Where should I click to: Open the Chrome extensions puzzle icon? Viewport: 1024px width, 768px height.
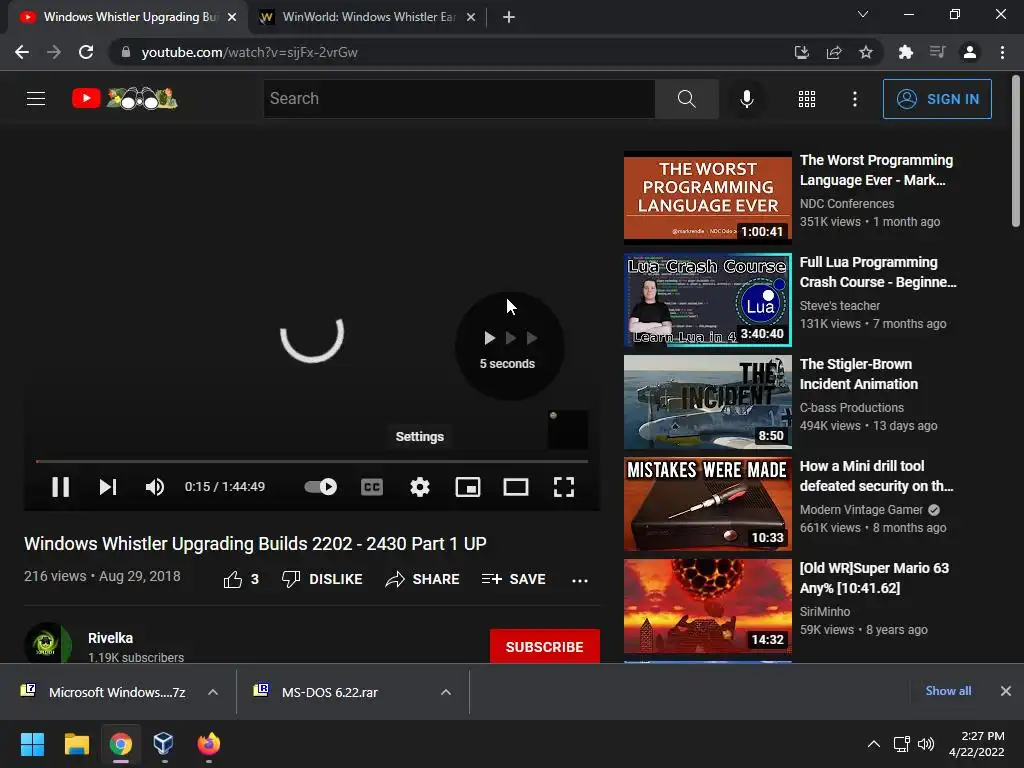point(906,52)
